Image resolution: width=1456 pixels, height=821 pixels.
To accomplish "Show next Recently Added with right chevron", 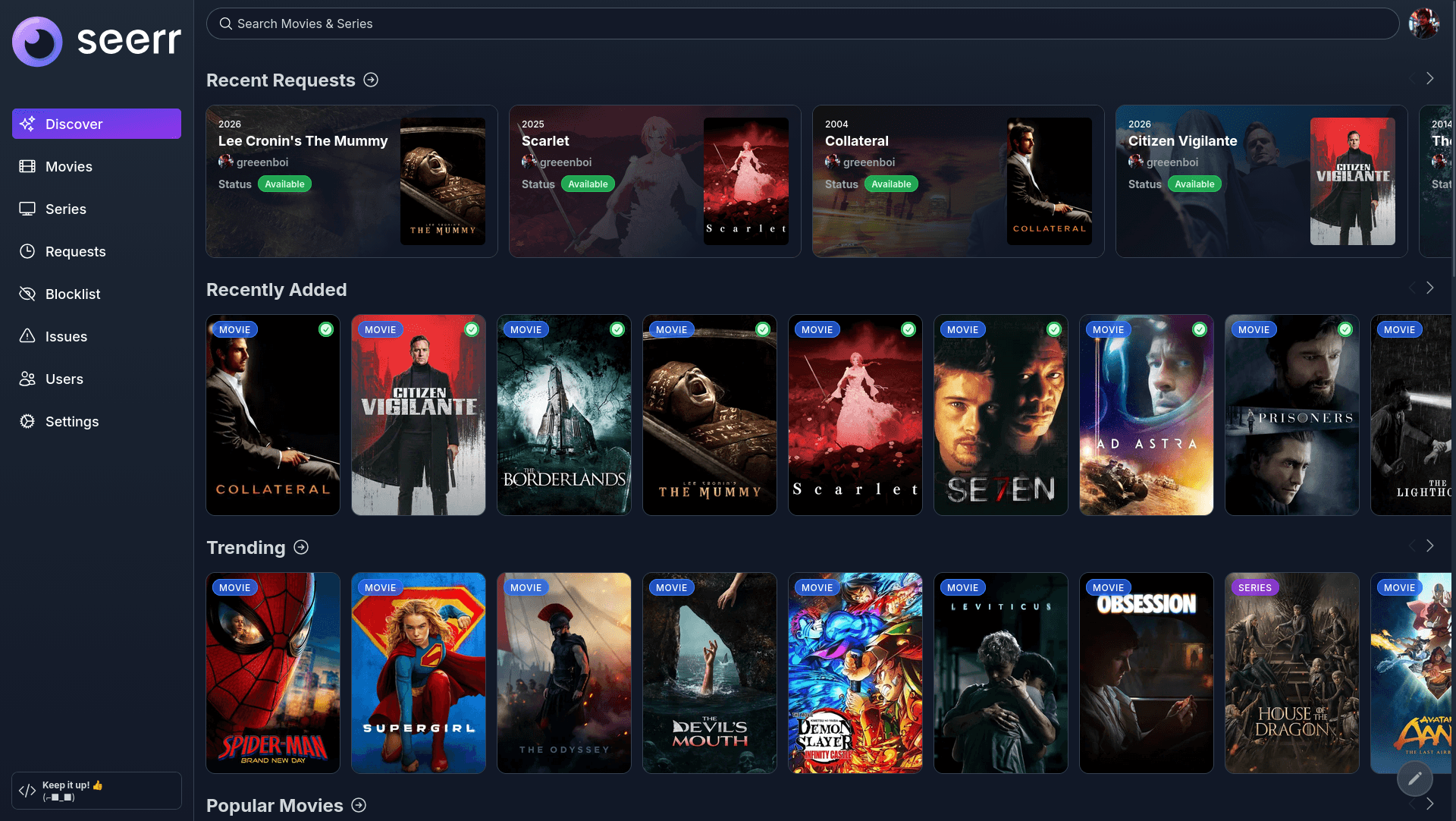I will (x=1429, y=288).
